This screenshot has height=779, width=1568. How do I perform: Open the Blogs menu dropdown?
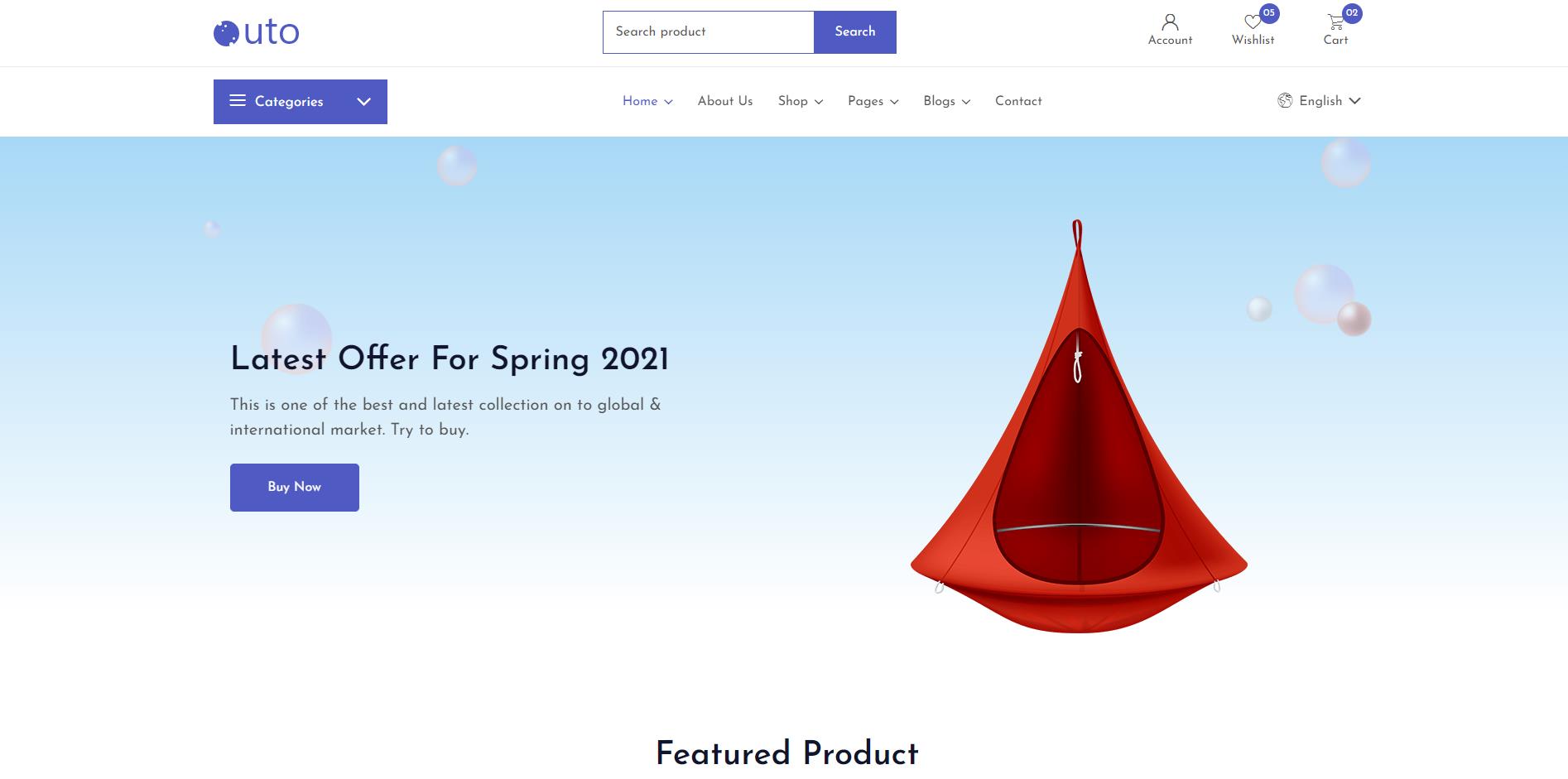click(x=946, y=101)
